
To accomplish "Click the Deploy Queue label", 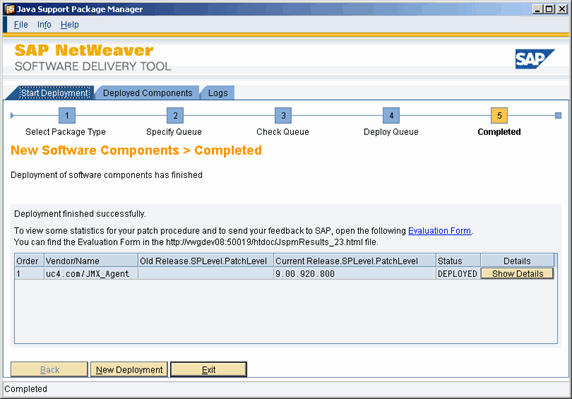I will (391, 132).
